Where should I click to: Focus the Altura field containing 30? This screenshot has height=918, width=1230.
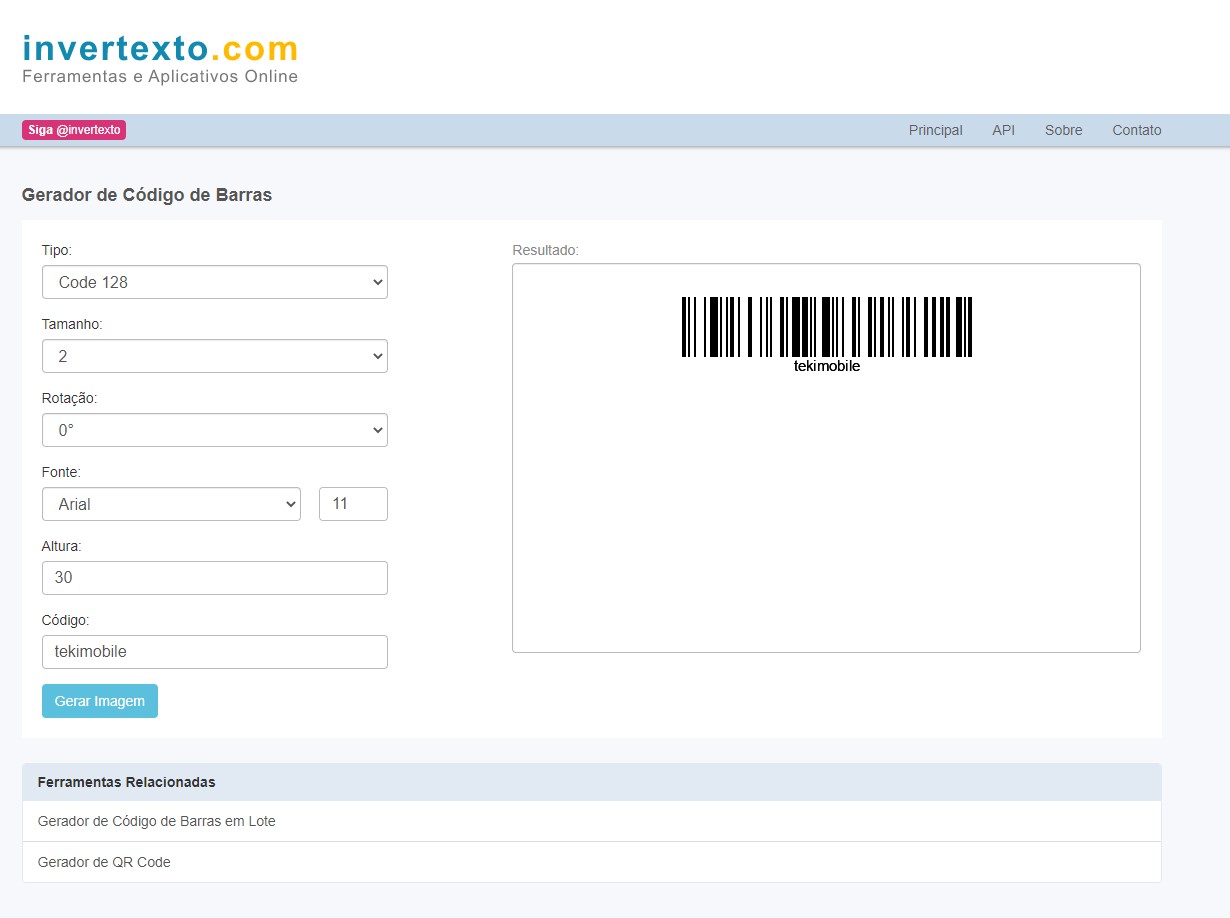click(215, 578)
